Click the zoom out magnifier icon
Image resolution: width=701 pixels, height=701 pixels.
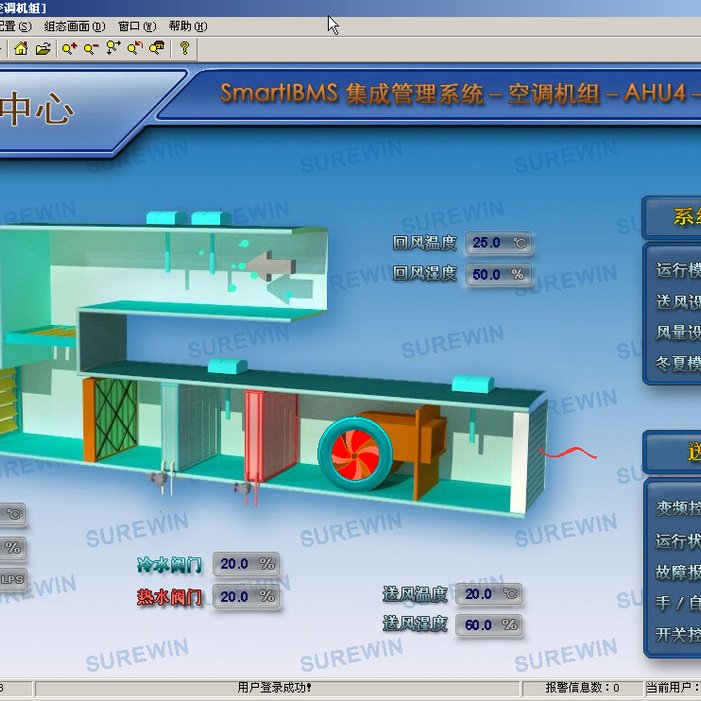91,48
